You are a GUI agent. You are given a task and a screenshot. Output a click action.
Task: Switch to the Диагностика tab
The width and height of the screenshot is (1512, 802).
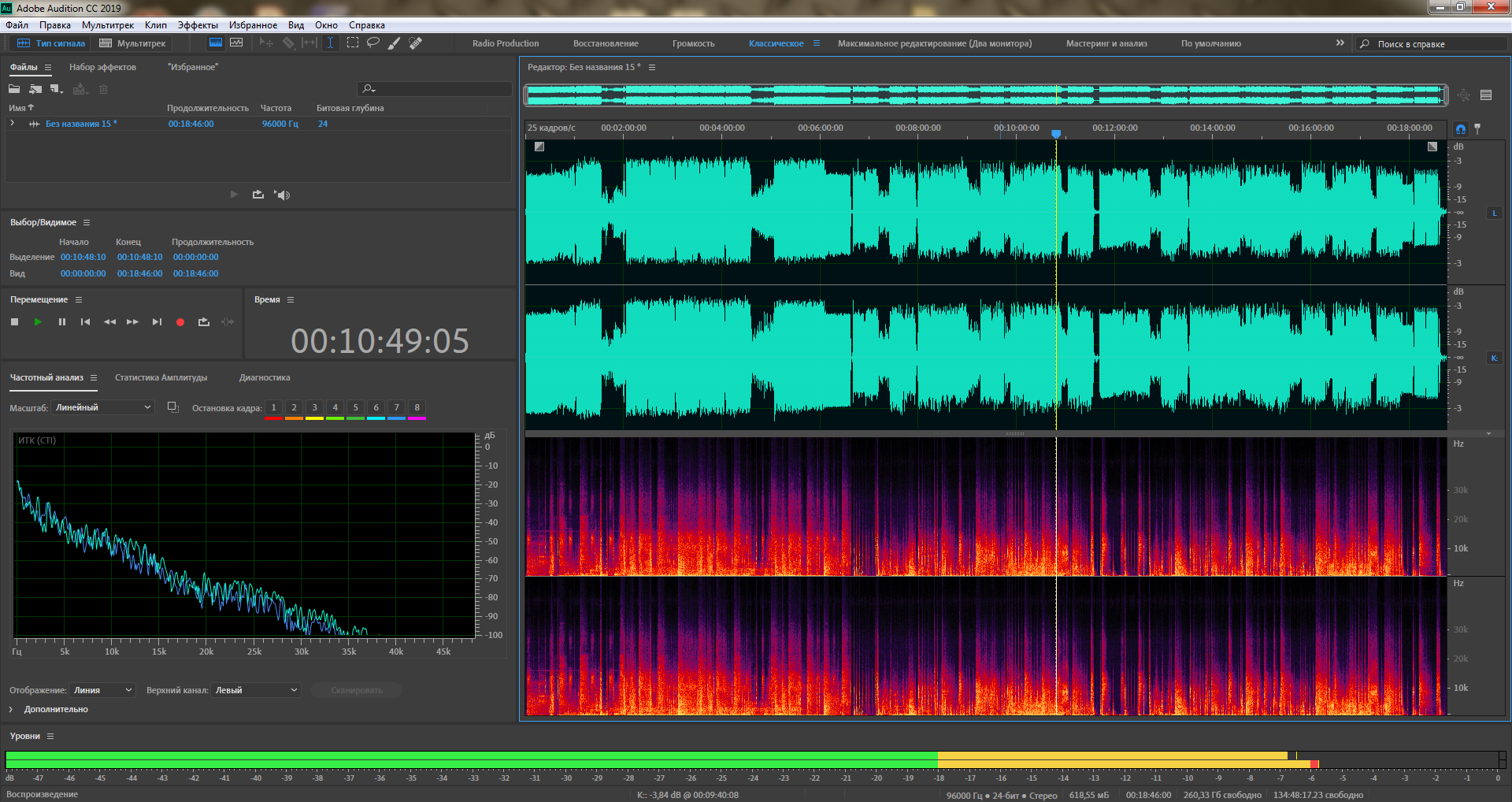[265, 378]
